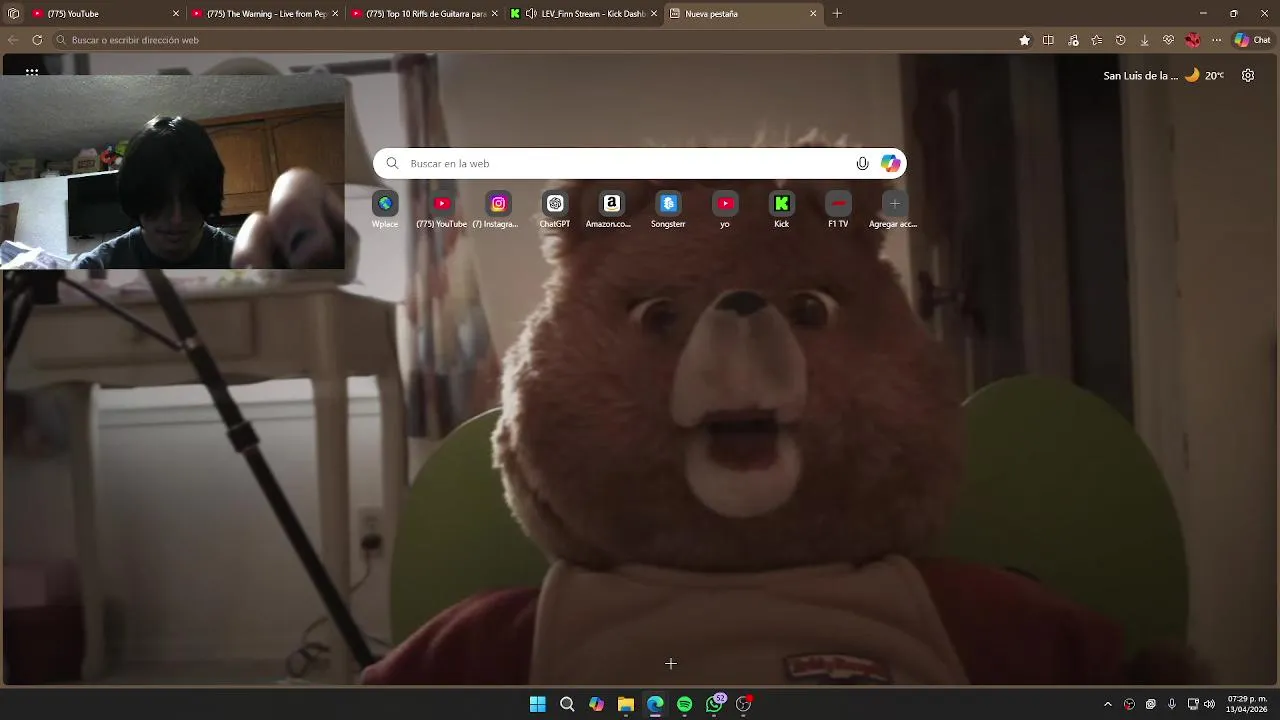Open the Favorites list icon
The image size is (1280, 720).
coord(1097,40)
